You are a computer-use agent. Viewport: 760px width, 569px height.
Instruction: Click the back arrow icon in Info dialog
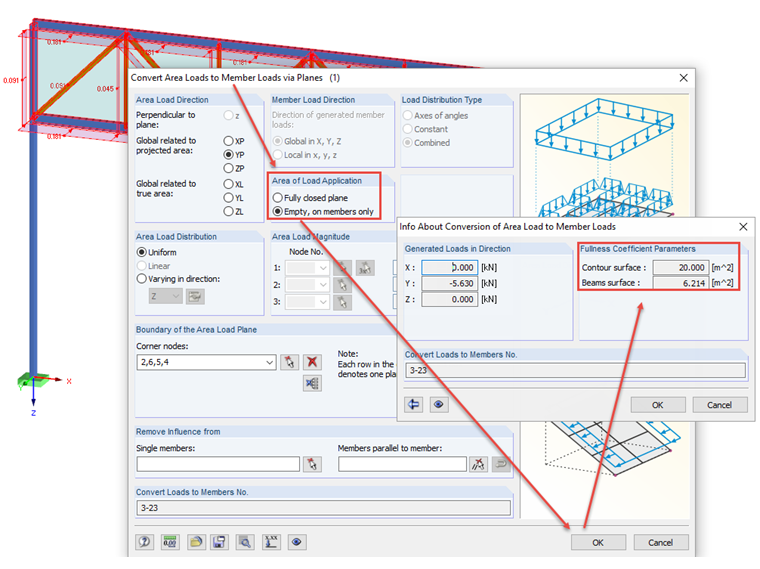(x=413, y=404)
